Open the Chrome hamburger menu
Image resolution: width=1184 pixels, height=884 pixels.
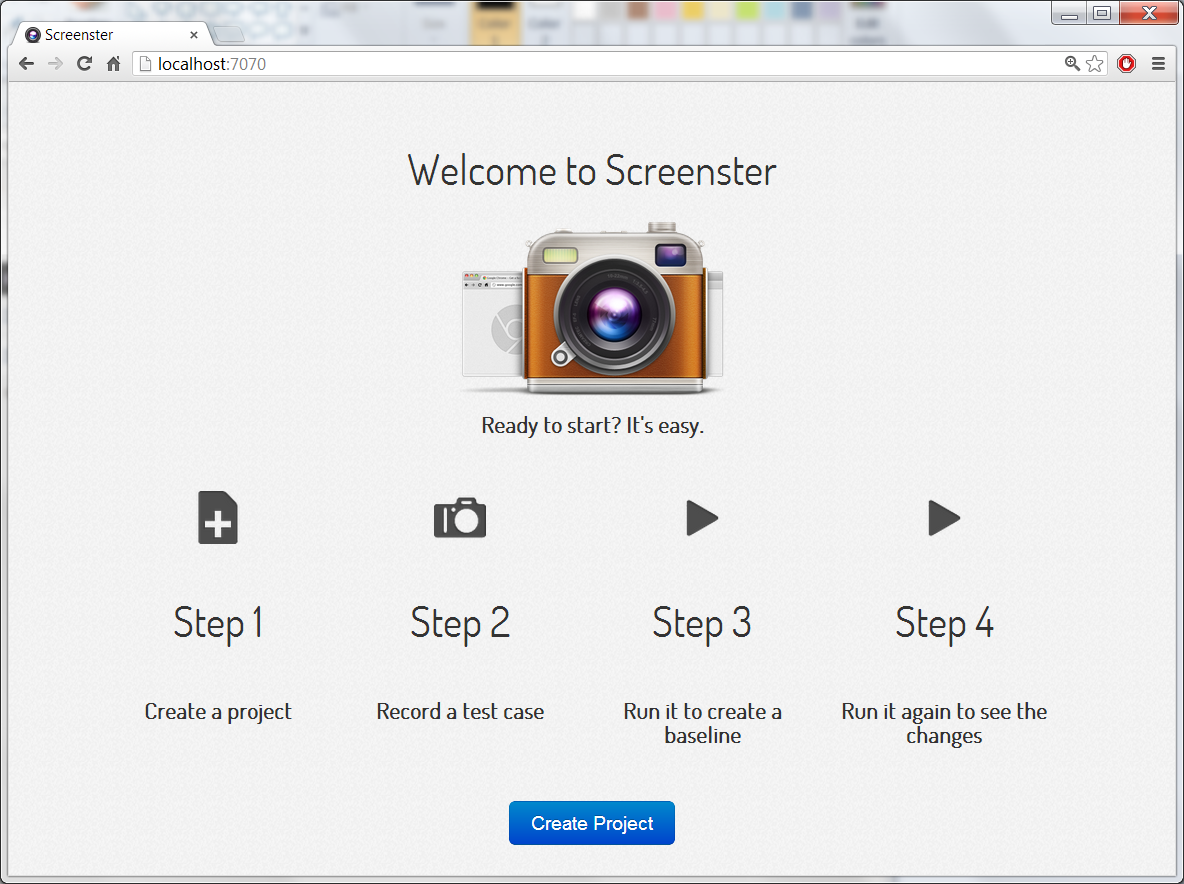coord(1159,64)
